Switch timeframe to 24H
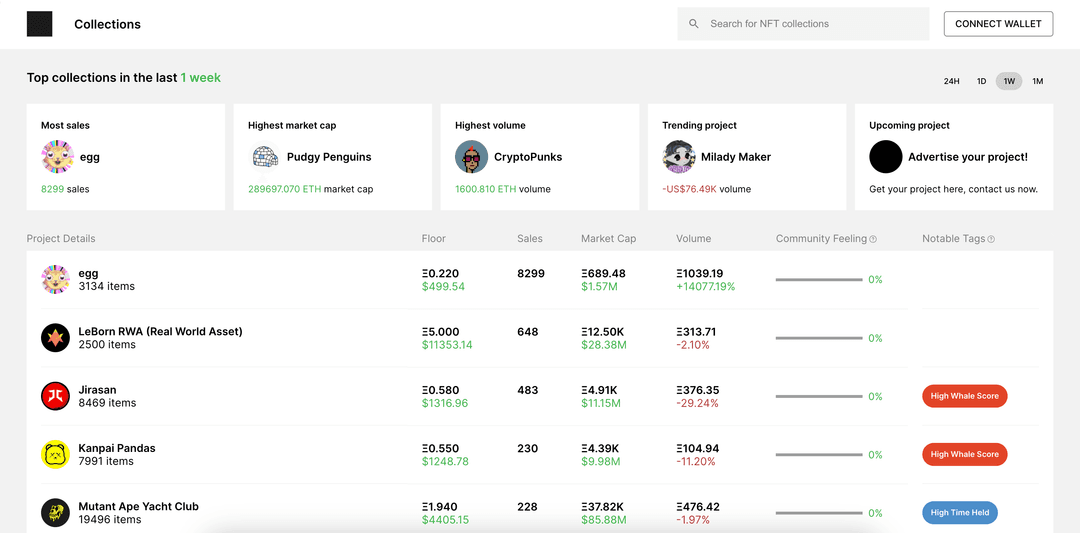Image resolution: width=1080 pixels, height=533 pixels. coord(951,81)
